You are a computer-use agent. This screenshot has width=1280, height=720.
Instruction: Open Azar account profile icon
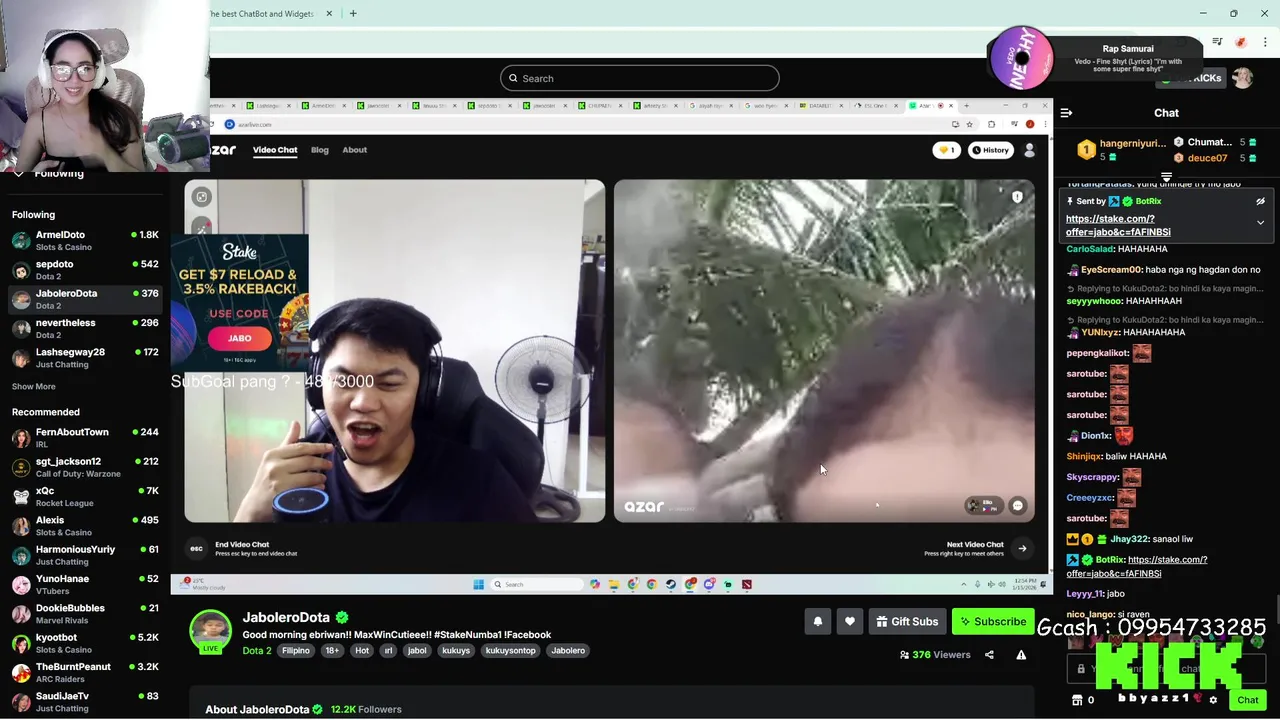point(1029,150)
